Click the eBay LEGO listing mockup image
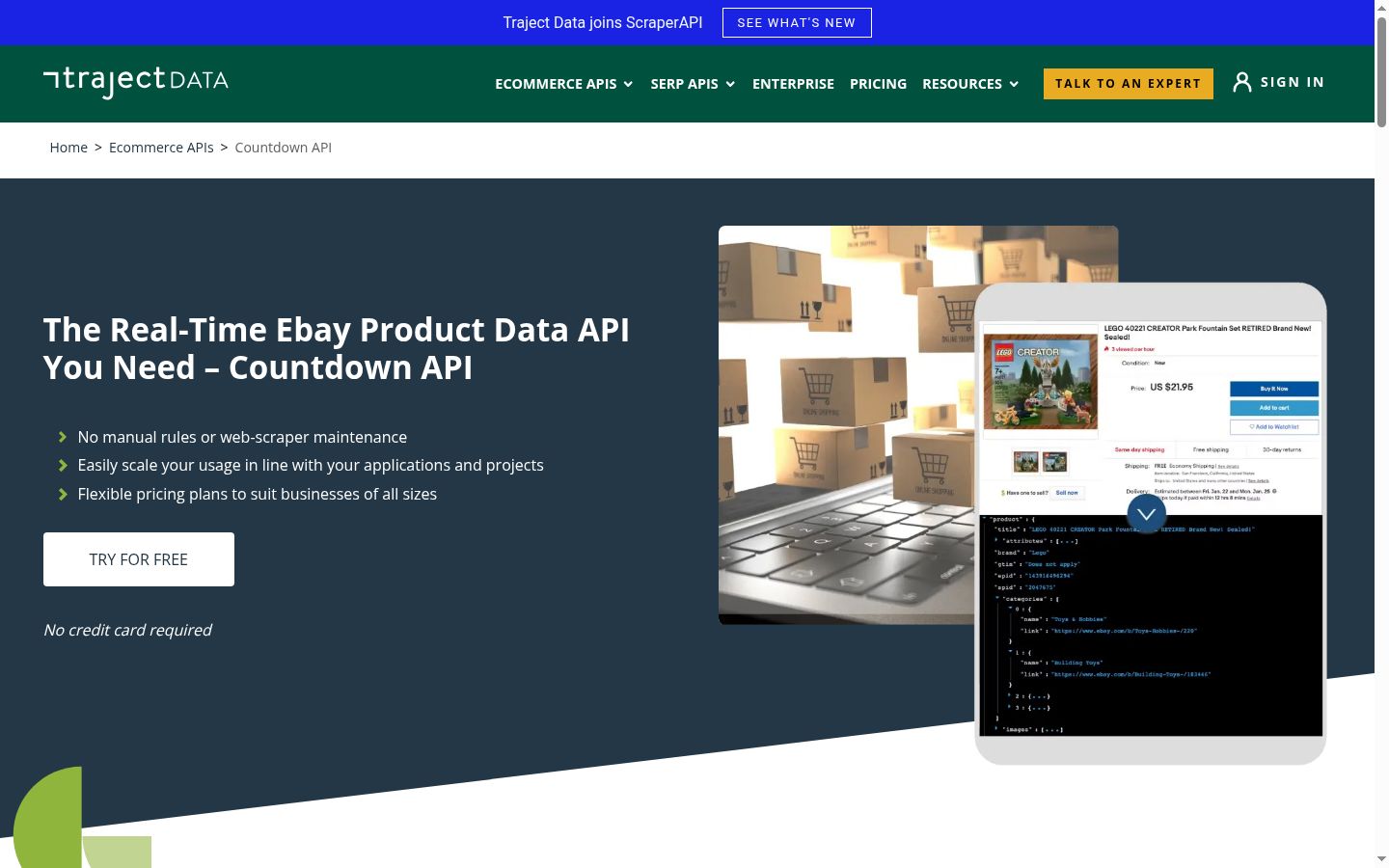This screenshot has height=868, width=1389. [x=1151, y=524]
